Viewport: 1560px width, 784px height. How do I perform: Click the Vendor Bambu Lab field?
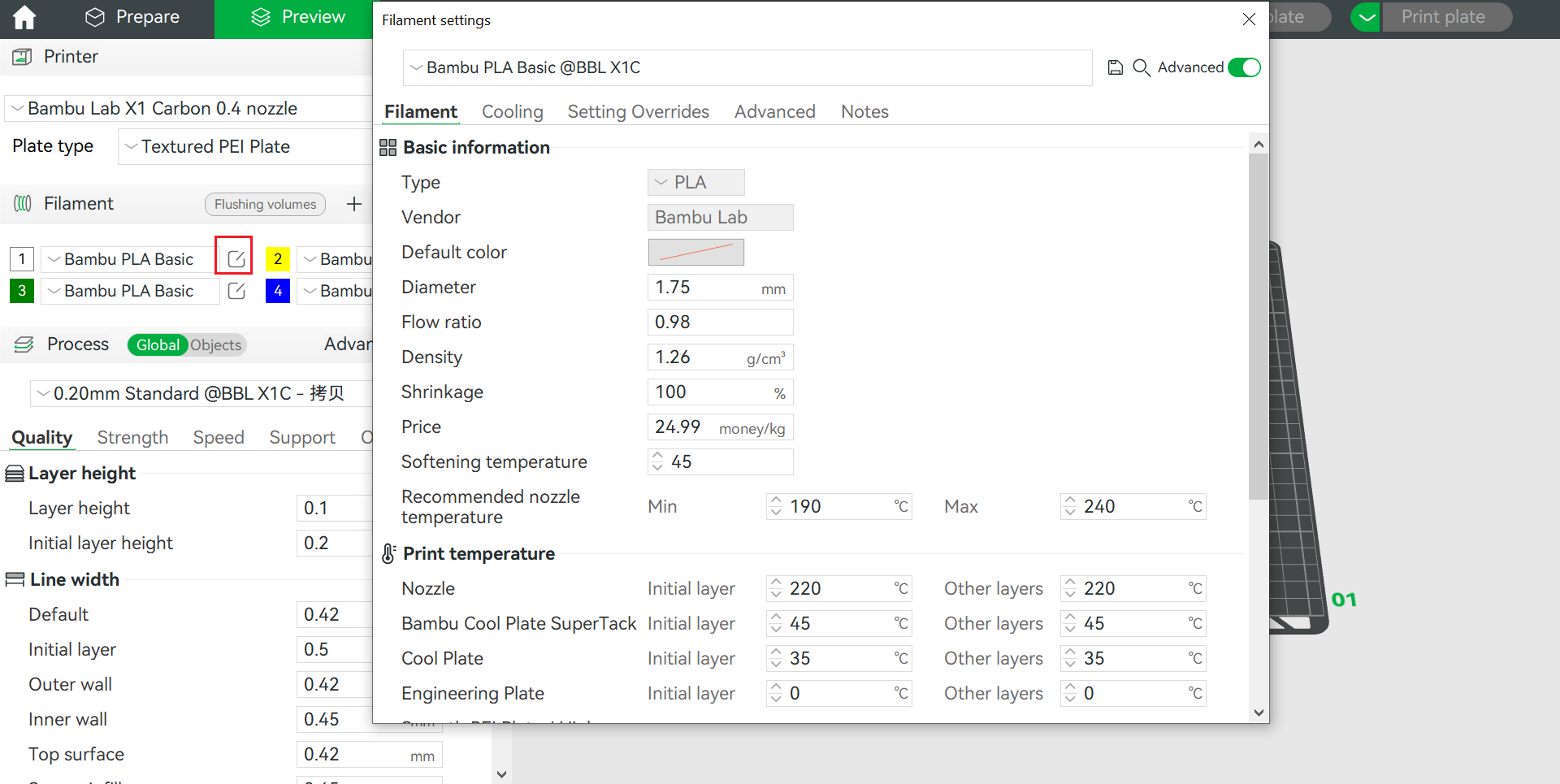(x=720, y=218)
